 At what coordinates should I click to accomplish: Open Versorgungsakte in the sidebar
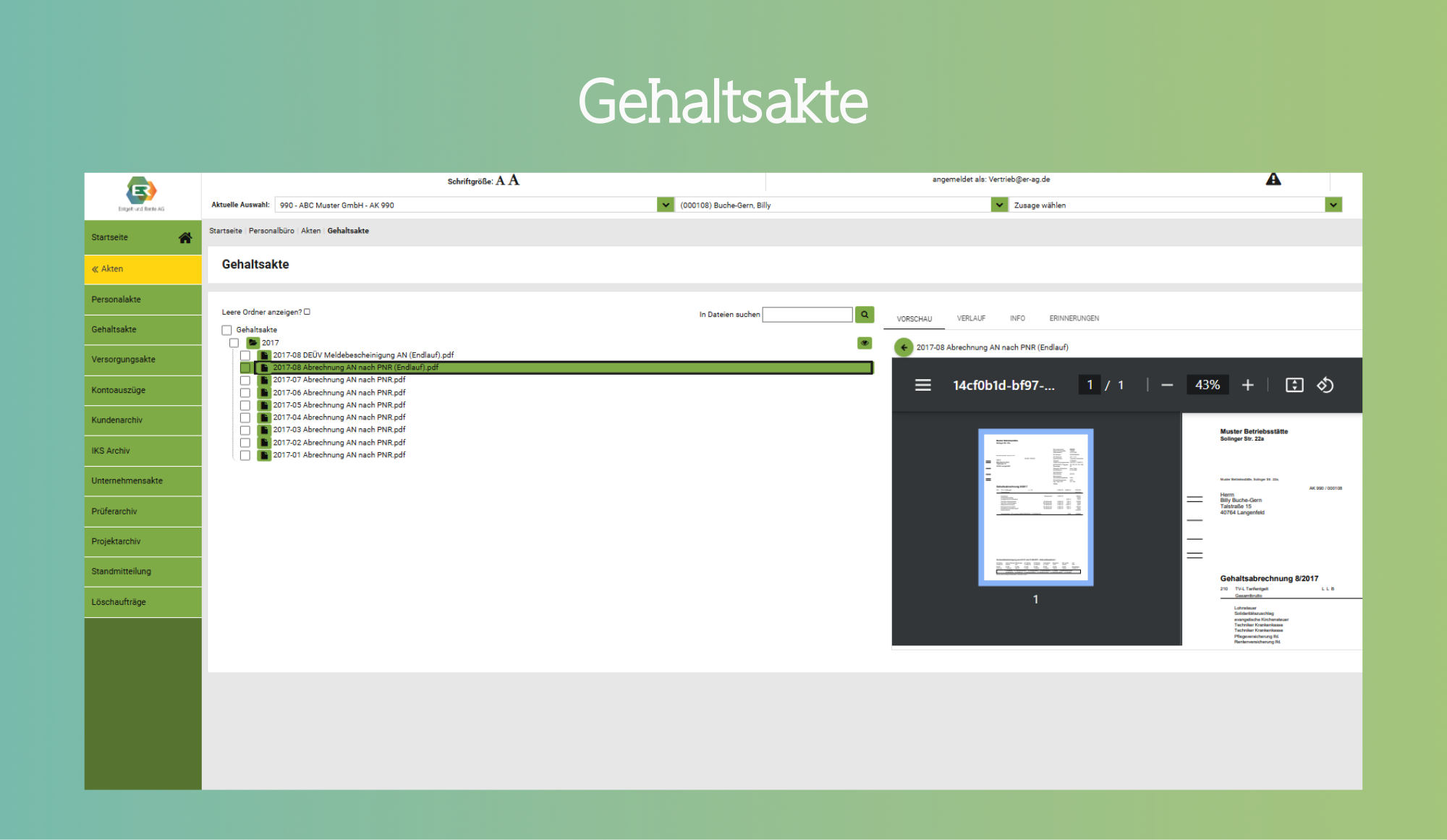coord(124,360)
